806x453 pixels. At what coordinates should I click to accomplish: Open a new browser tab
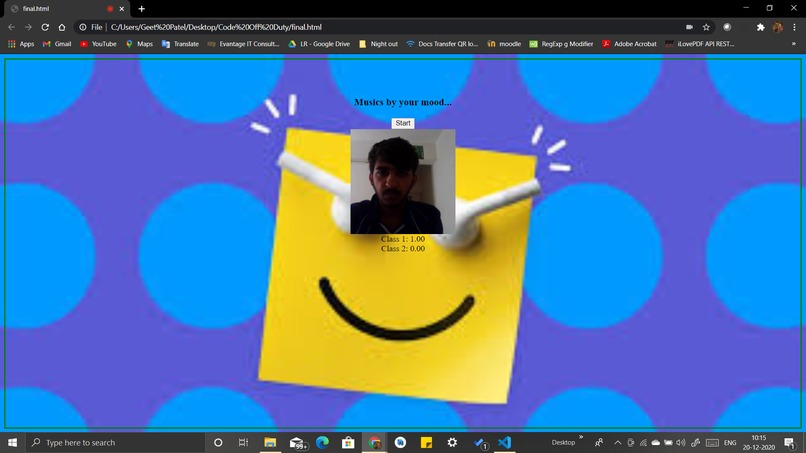141,9
